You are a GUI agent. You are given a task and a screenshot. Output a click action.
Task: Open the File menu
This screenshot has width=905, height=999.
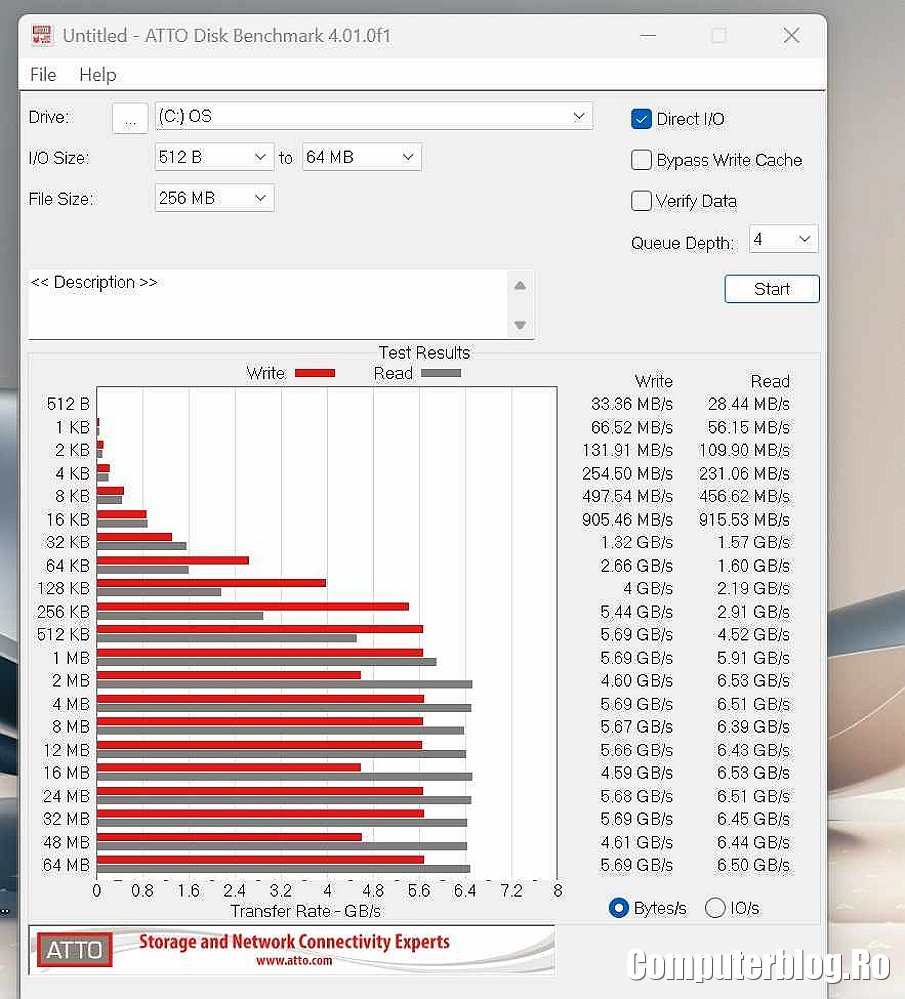tap(43, 75)
